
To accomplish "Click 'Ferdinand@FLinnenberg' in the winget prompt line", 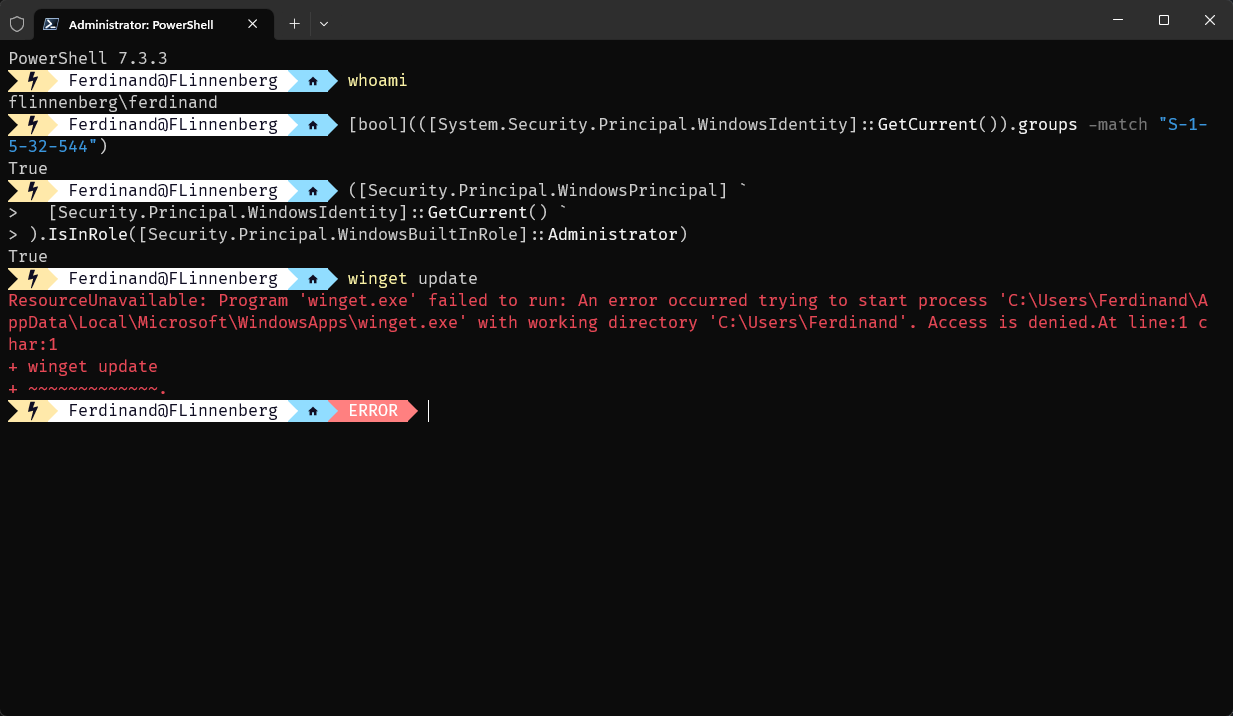I will pos(173,279).
